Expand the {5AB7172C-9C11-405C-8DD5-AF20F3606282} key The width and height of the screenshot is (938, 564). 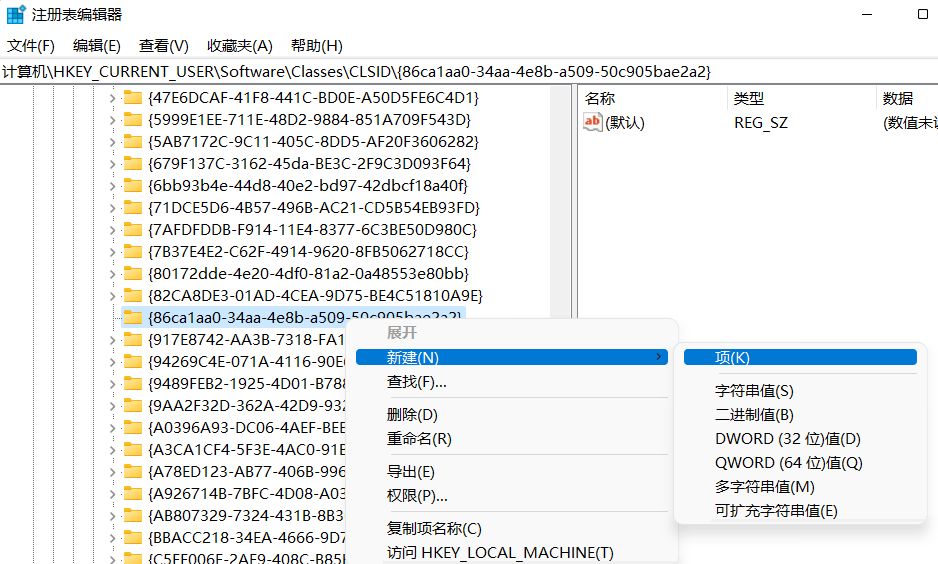(x=112, y=142)
